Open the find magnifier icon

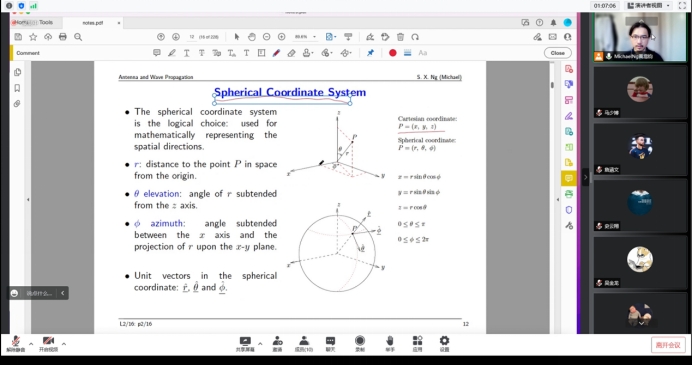pos(78,37)
